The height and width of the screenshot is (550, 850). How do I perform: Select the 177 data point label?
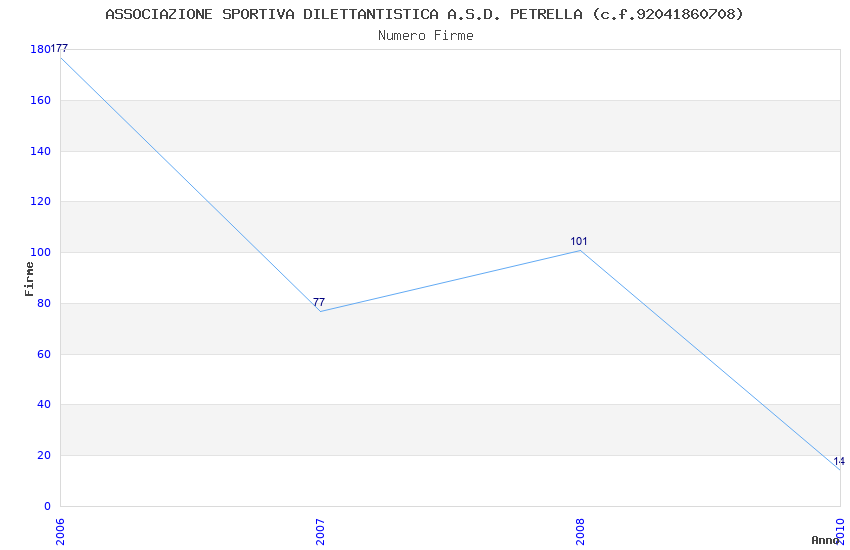(60, 48)
